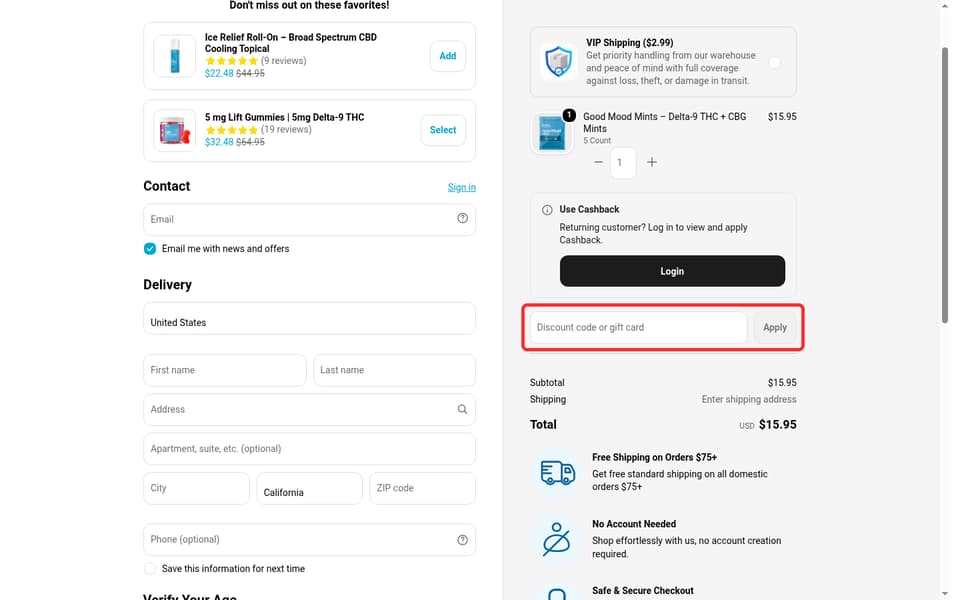Uncheck Email me with news and offers
The height and width of the screenshot is (600, 960).
point(150,249)
